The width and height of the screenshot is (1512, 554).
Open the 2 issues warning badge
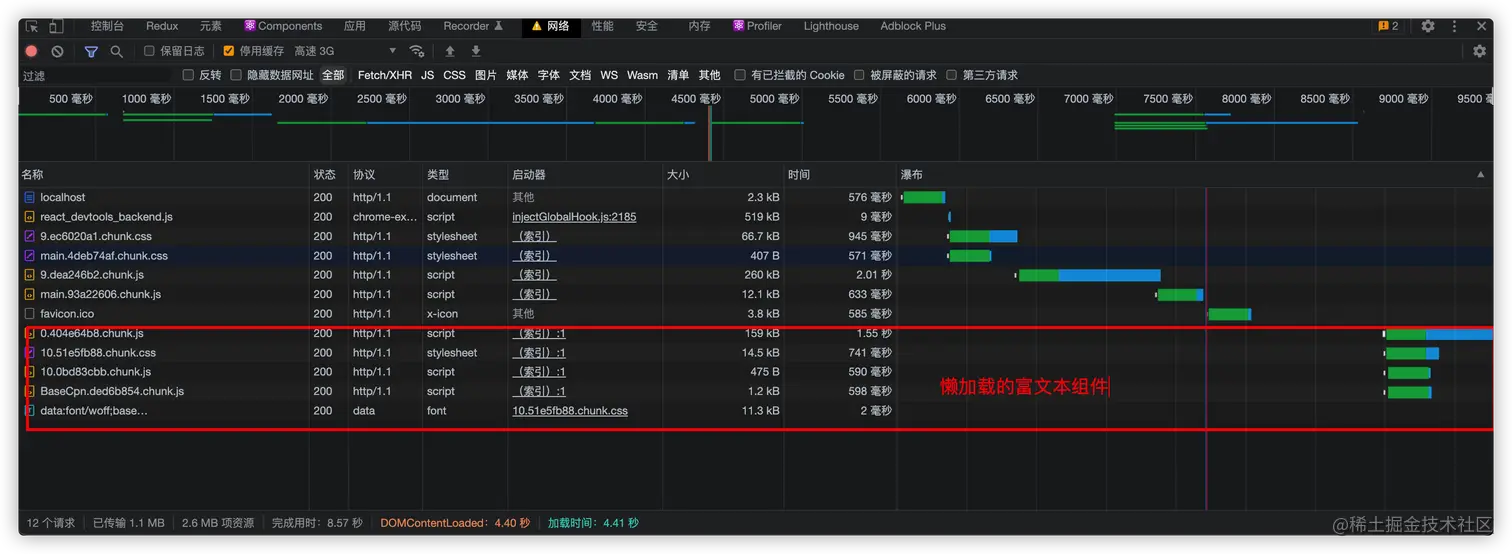coord(1388,26)
